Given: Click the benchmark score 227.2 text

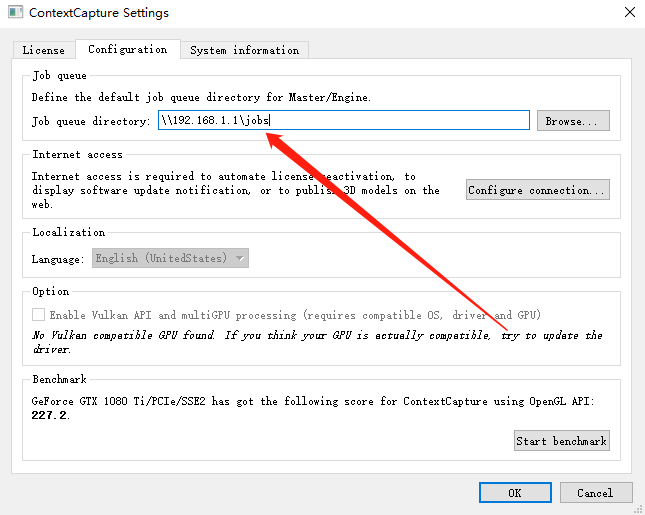Looking at the screenshot, I should point(50,415).
